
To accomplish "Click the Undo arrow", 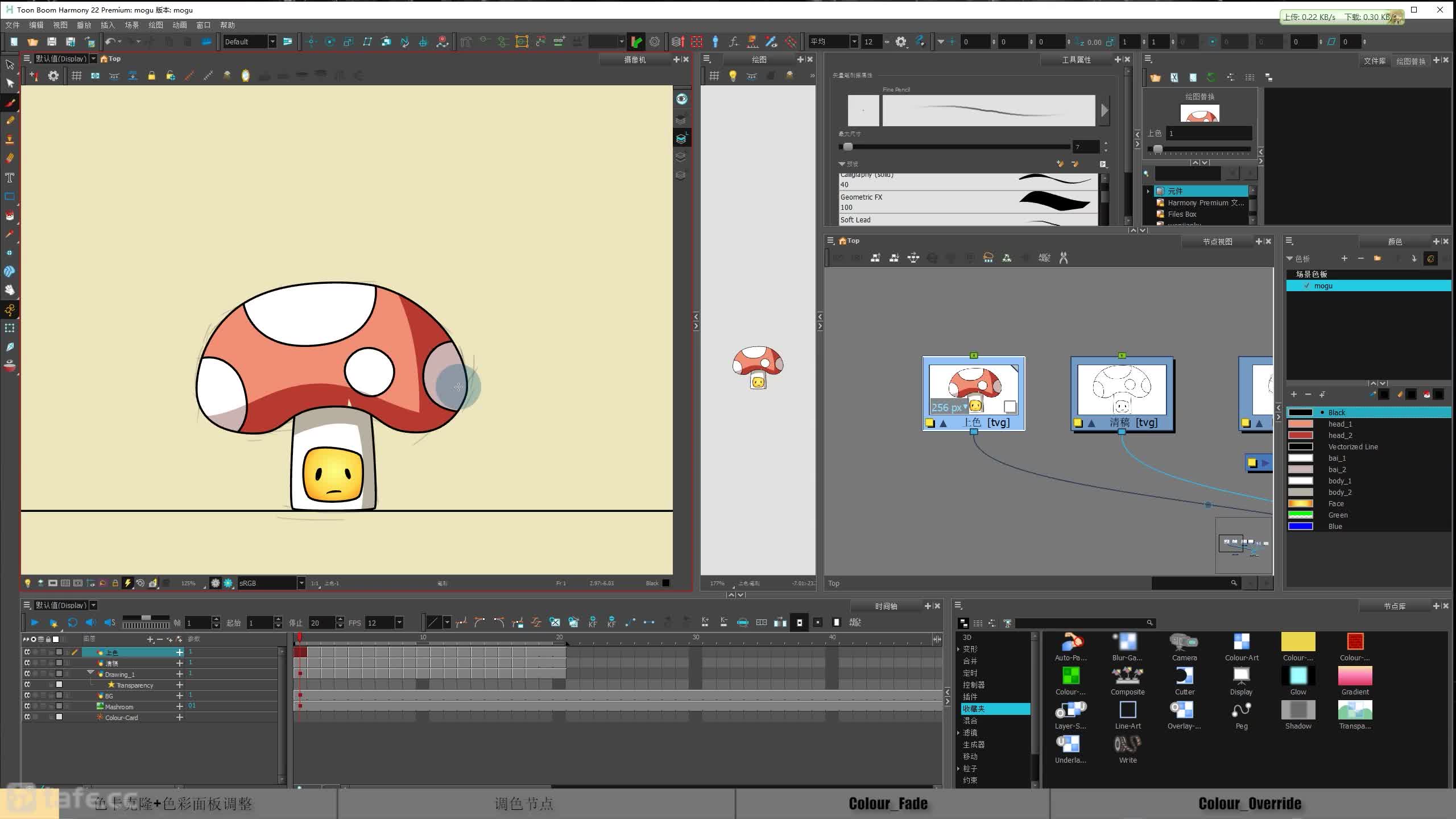I will (110, 42).
